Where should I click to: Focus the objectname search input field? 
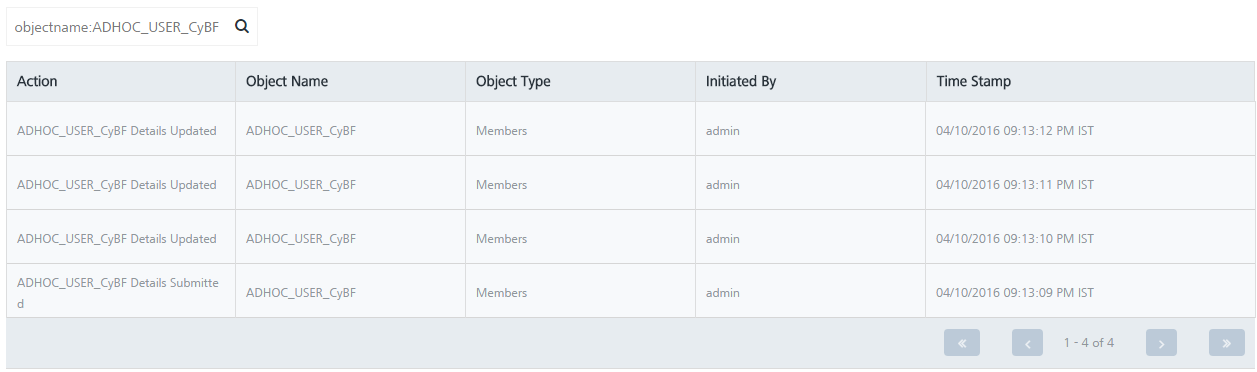coord(118,28)
